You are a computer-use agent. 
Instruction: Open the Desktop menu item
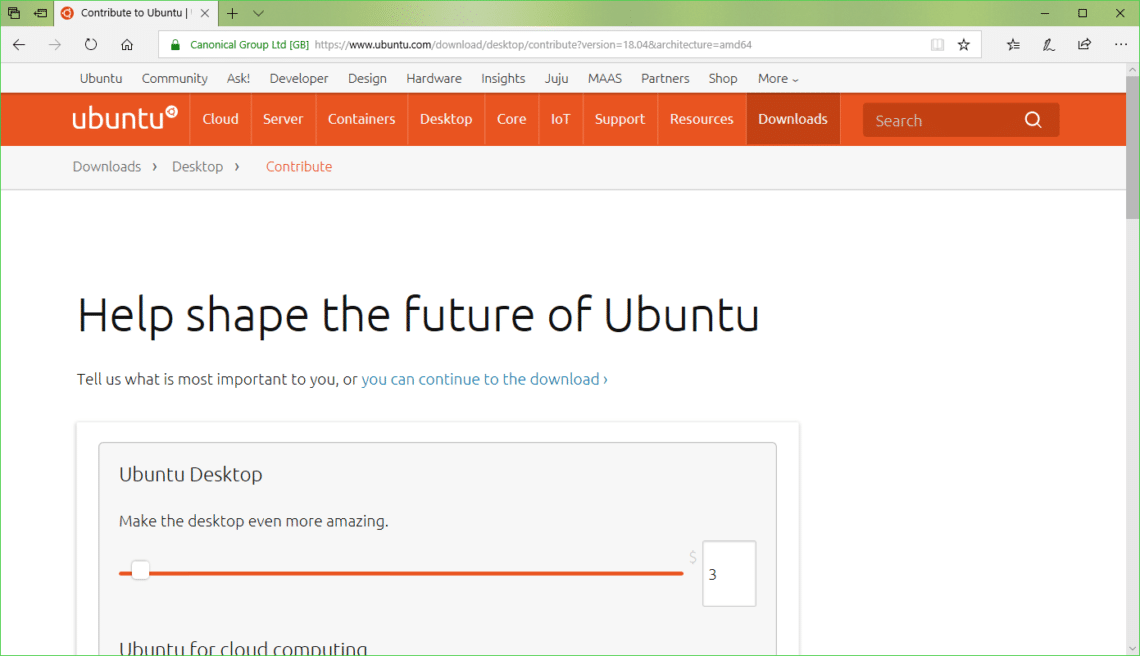(x=446, y=119)
